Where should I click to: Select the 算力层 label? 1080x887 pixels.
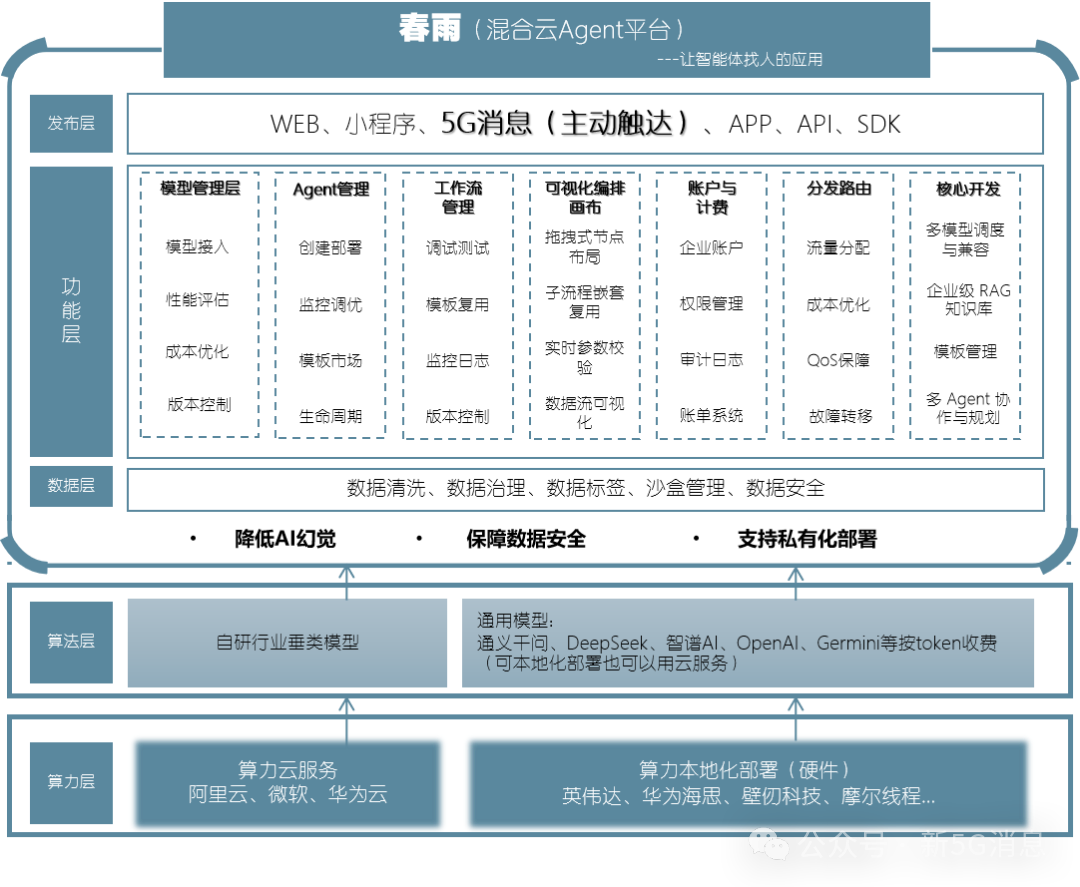71,781
